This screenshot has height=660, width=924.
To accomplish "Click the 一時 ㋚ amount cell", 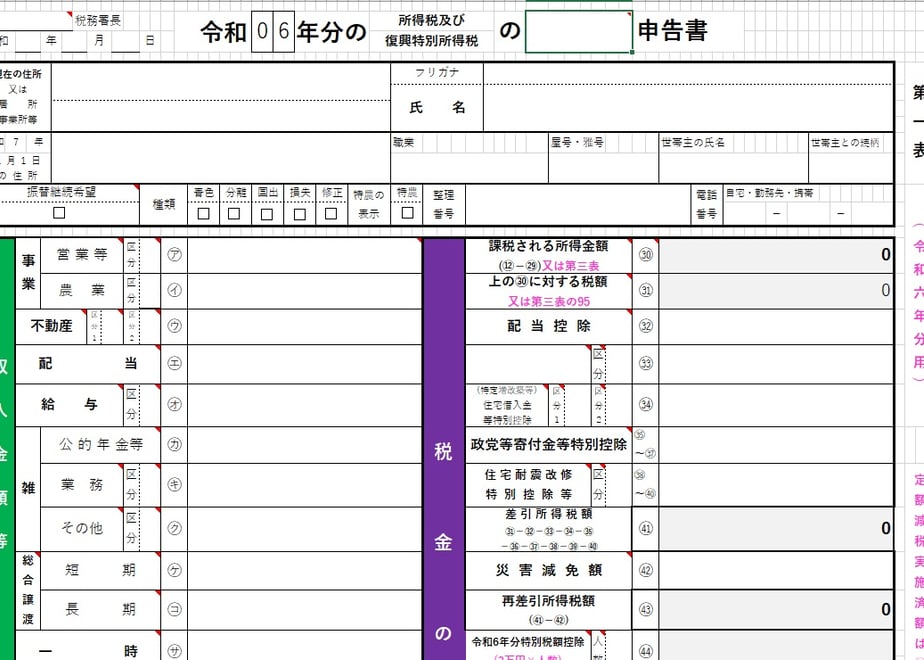I will (x=304, y=646).
